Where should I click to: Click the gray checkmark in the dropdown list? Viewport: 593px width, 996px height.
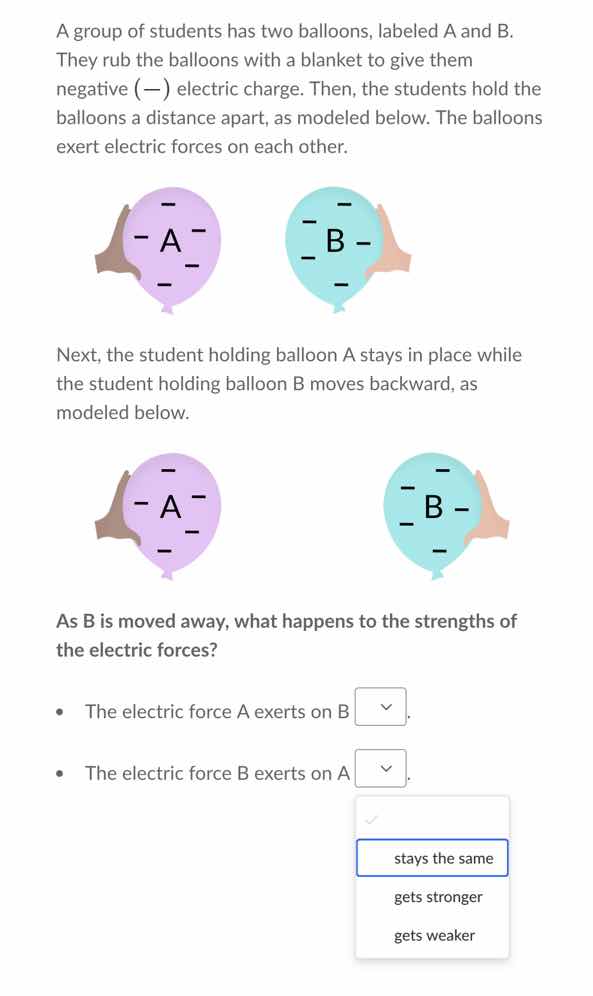pos(371,818)
